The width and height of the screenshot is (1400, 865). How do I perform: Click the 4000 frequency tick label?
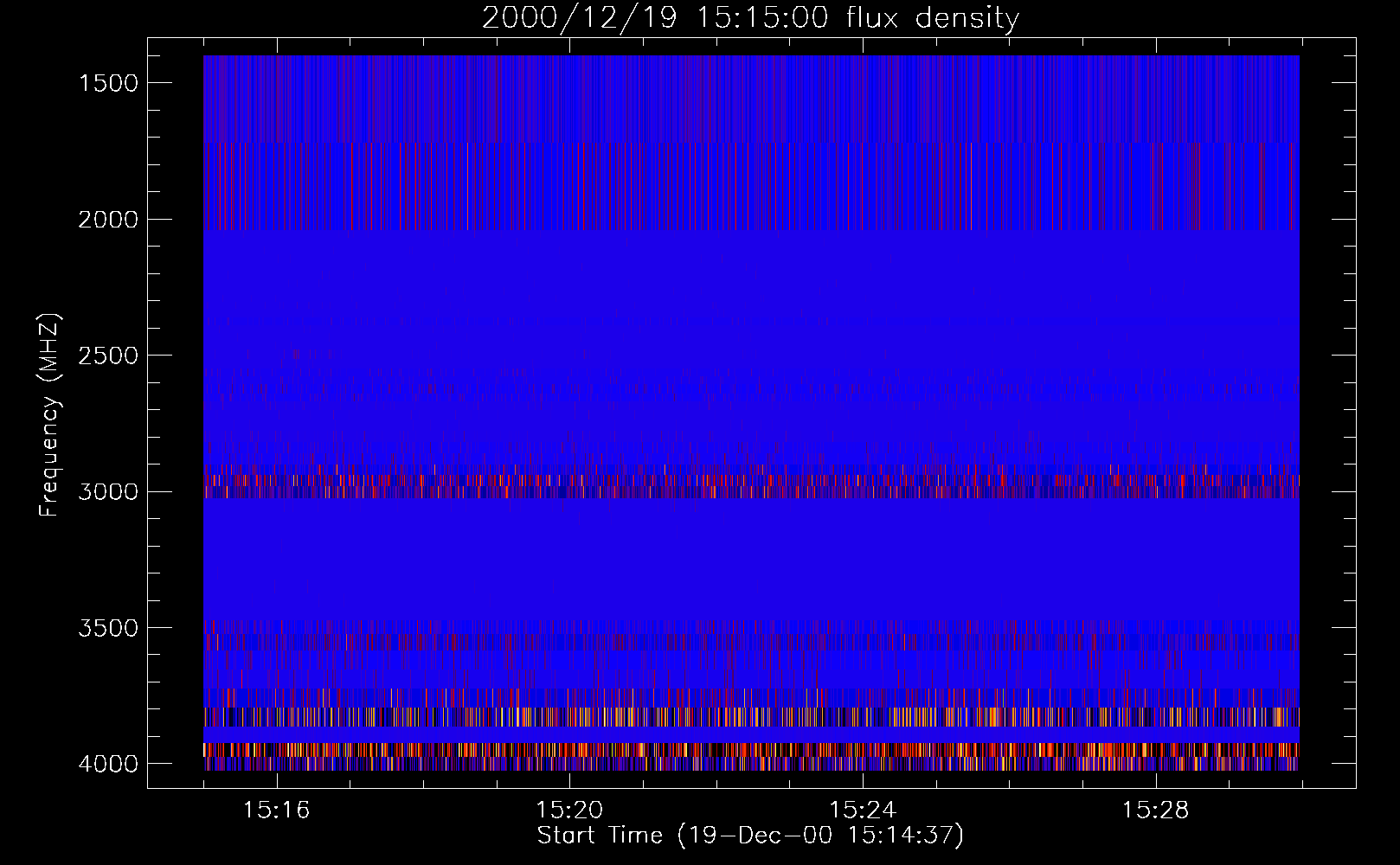click(108, 764)
